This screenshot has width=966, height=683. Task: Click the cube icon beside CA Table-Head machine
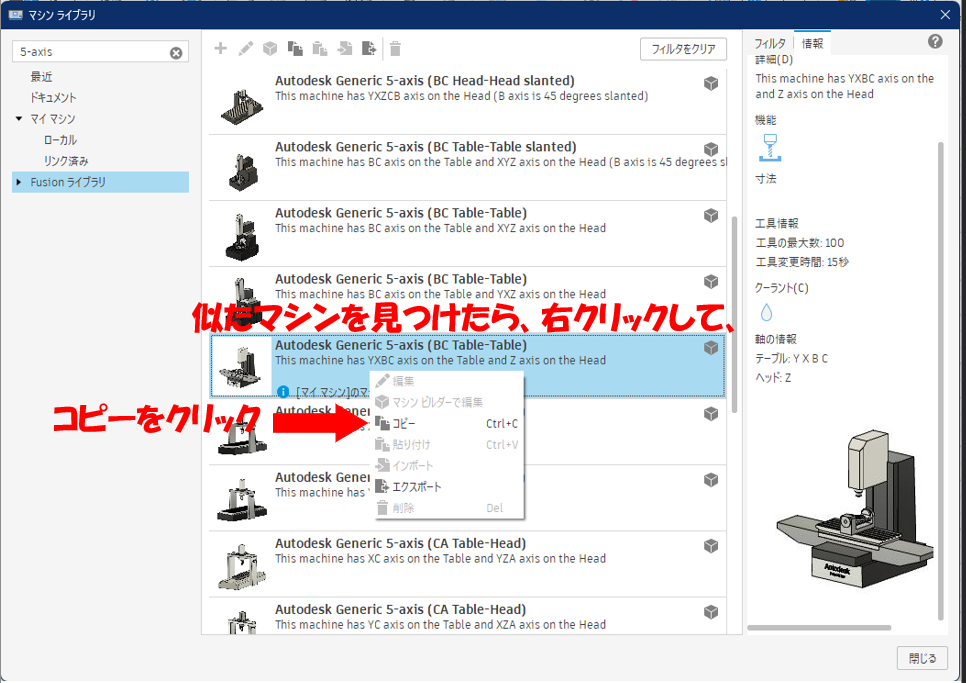pyautogui.click(x=711, y=546)
